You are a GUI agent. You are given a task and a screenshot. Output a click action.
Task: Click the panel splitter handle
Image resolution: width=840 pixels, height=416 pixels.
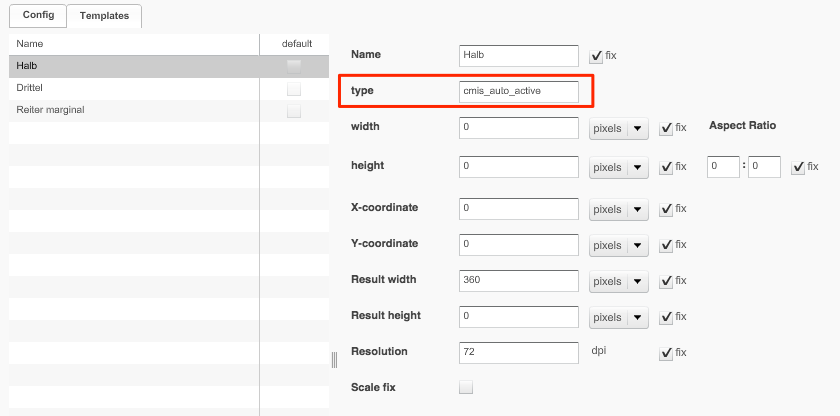click(334, 360)
